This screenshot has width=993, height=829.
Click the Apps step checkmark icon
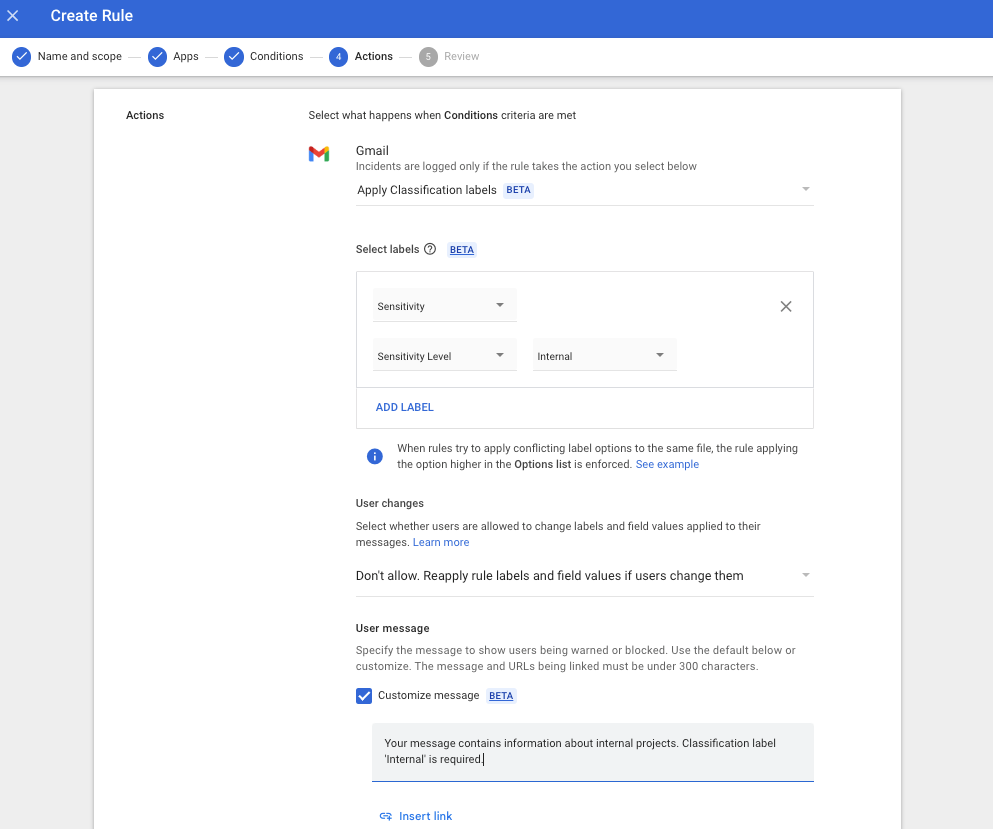click(157, 56)
